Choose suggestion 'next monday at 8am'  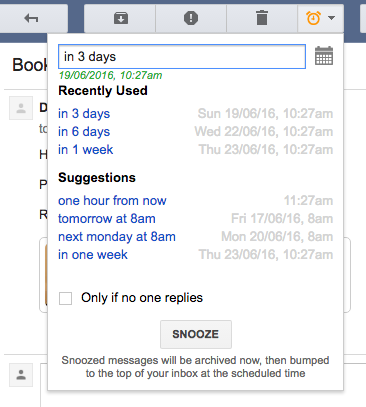tap(117, 237)
